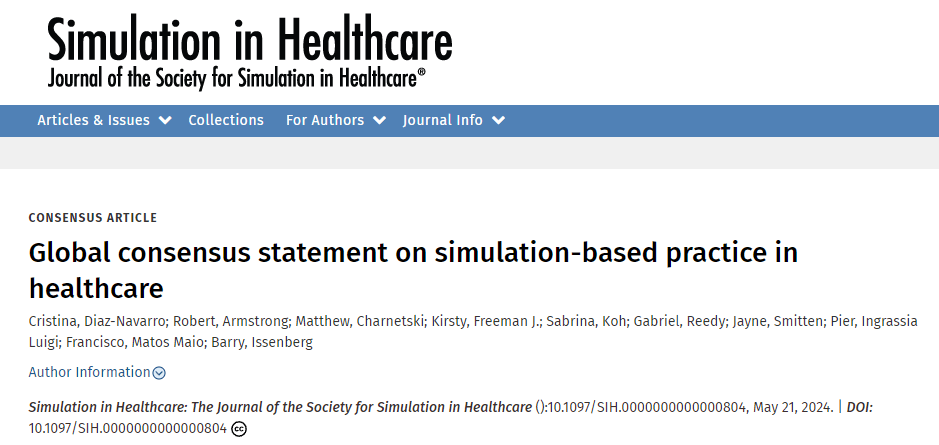The height and width of the screenshot is (445, 939).
Task: Click the CONSENSUS ARTICLE category label
Action: click(92, 218)
